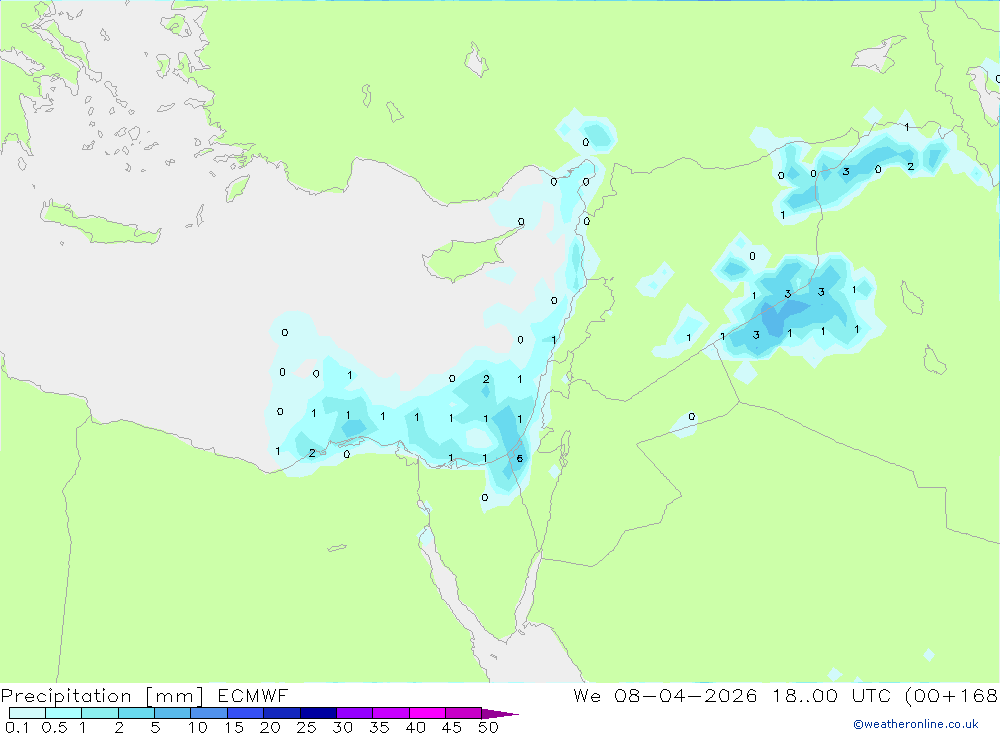Click the '50' legend scale label
The width and height of the screenshot is (1000, 733).
[488, 727]
